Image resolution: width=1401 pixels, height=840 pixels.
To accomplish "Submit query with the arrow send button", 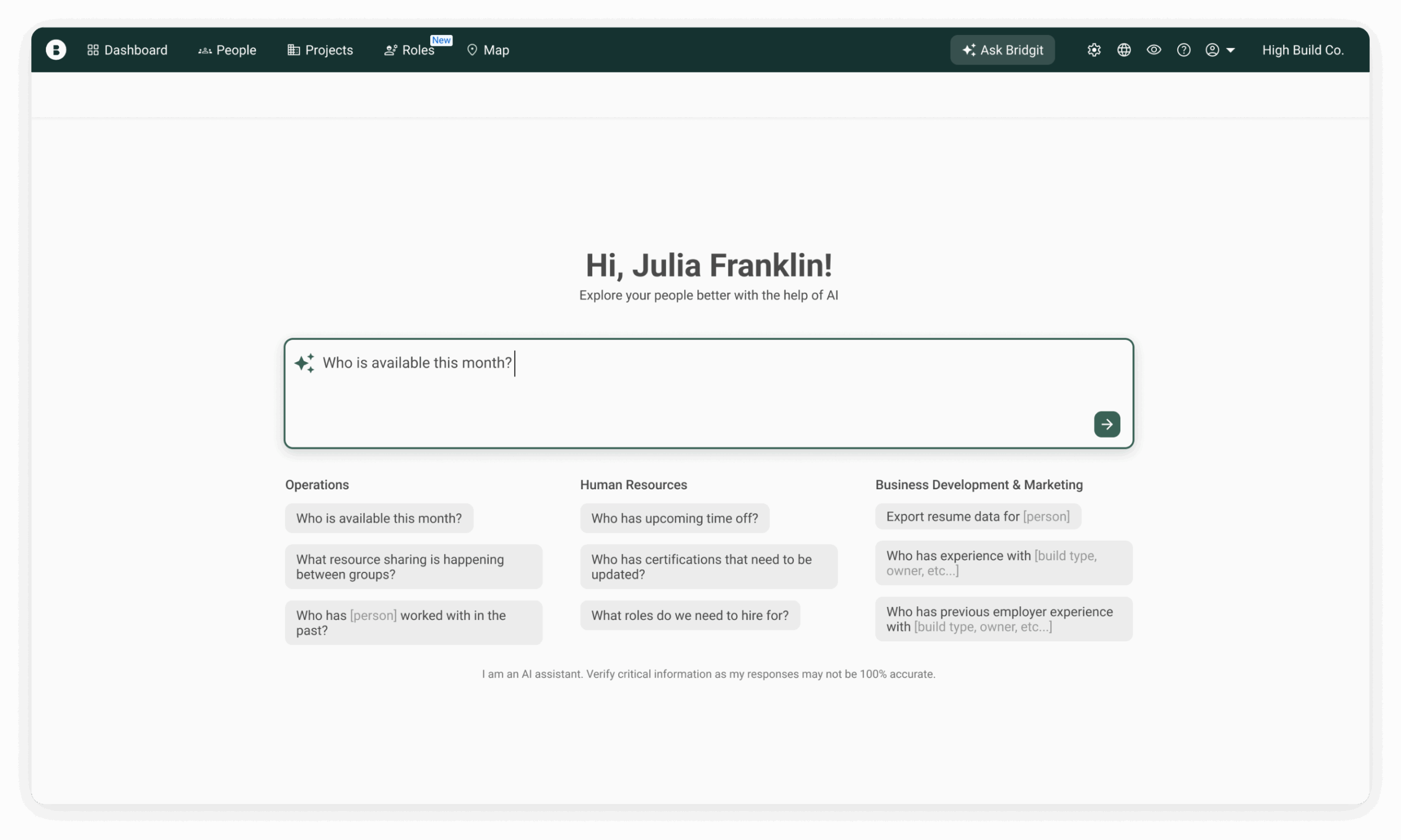I will click(x=1107, y=424).
